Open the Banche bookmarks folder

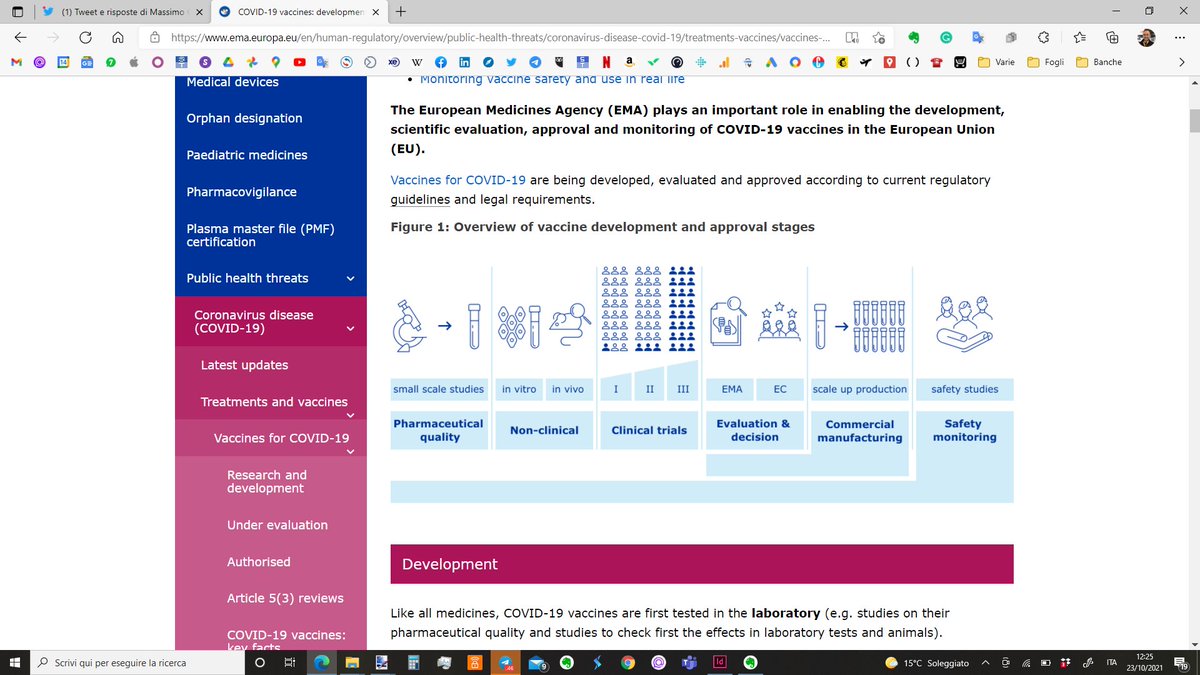tap(1100, 62)
